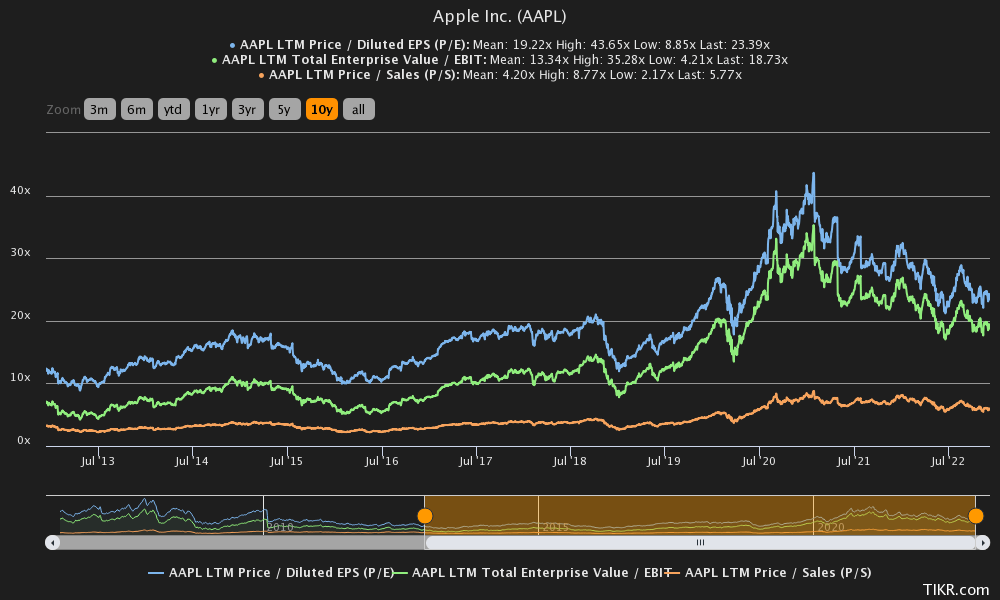Click the P/S stats line in header

499,75
